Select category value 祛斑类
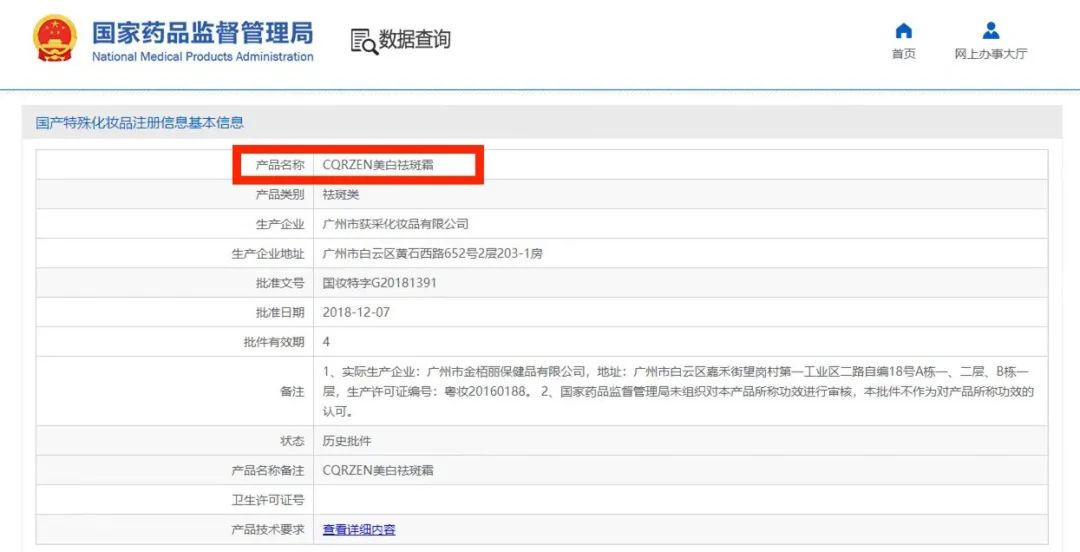1080x552 pixels. pos(341,194)
